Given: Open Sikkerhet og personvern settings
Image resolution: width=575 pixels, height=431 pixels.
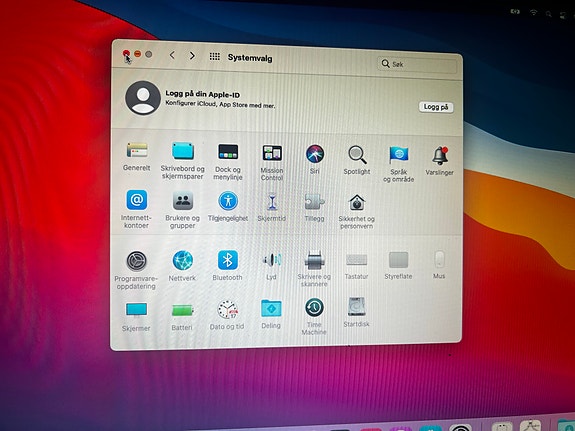Looking at the screenshot, I should point(357,203).
